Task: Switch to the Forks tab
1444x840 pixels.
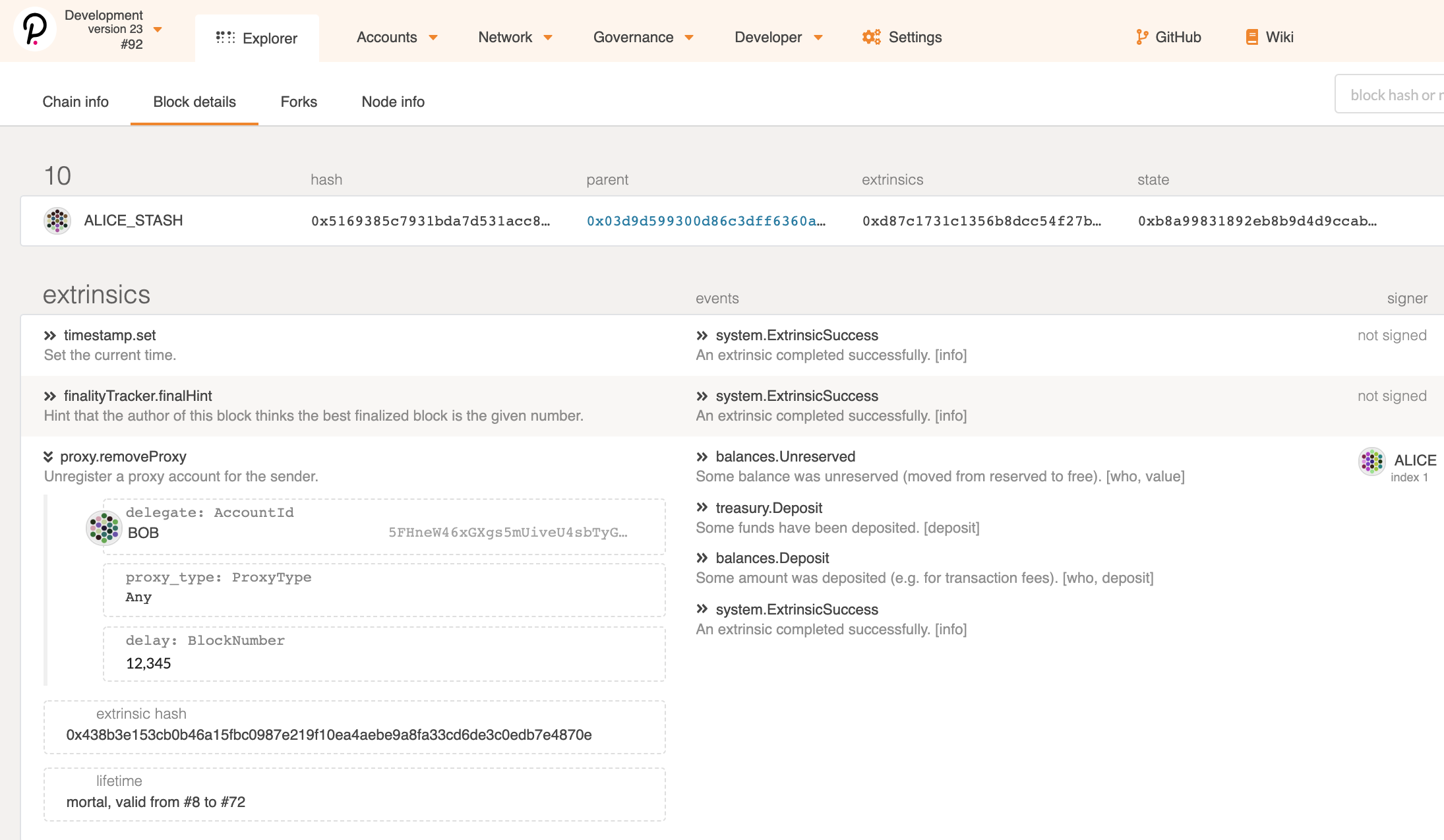Action: (x=299, y=102)
